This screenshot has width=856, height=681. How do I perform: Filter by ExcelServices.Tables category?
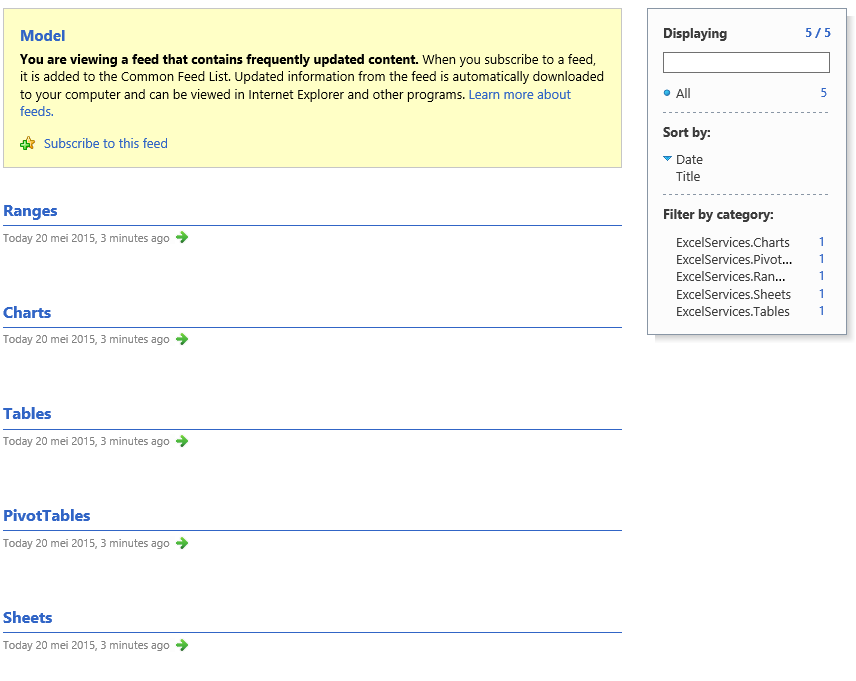coord(733,311)
